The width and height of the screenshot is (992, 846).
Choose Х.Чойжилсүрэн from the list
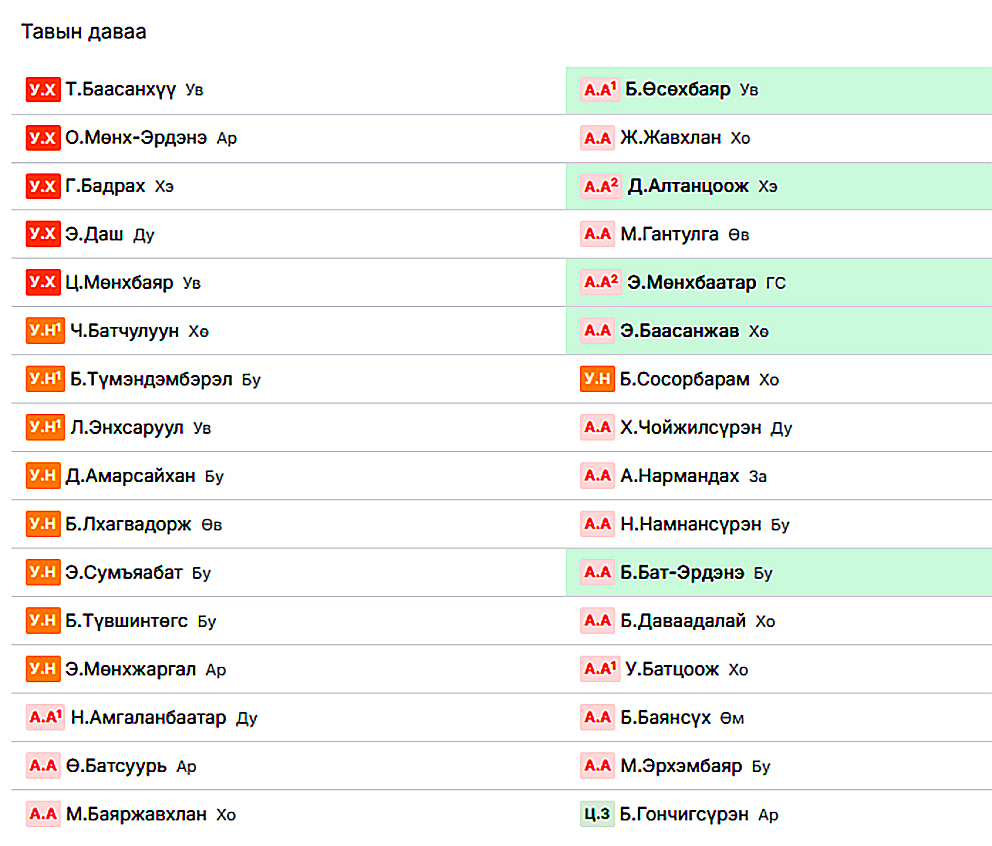click(691, 428)
